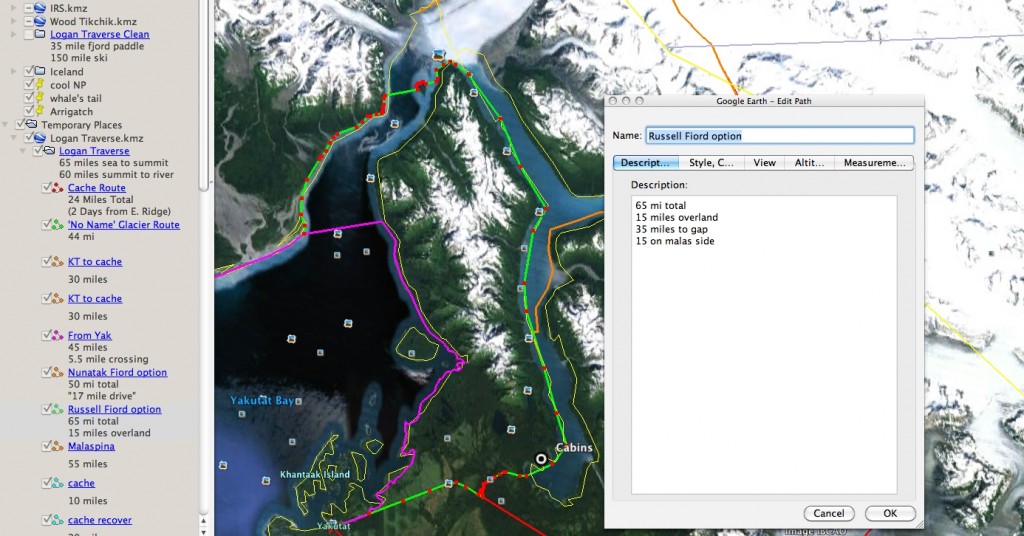Collapse the Temporary Places folder

pyautogui.click(x=8, y=125)
